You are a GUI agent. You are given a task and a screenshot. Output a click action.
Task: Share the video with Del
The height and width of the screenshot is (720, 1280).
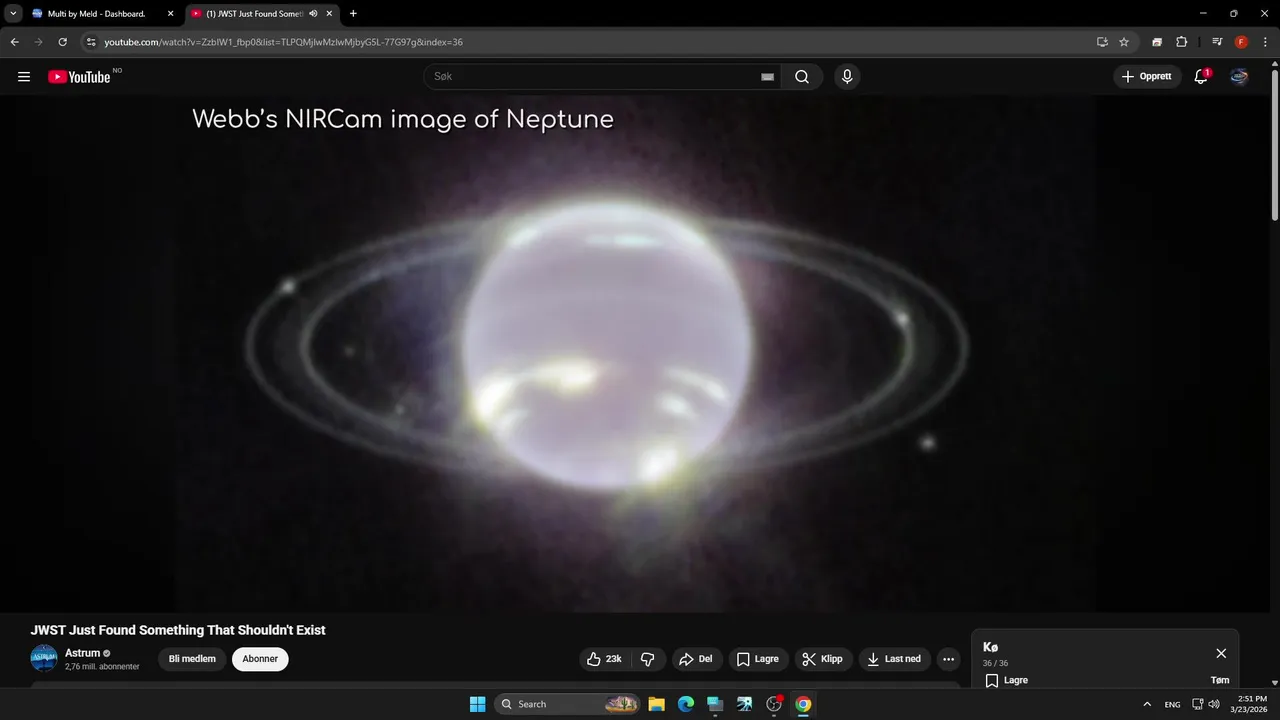coord(695,659)
